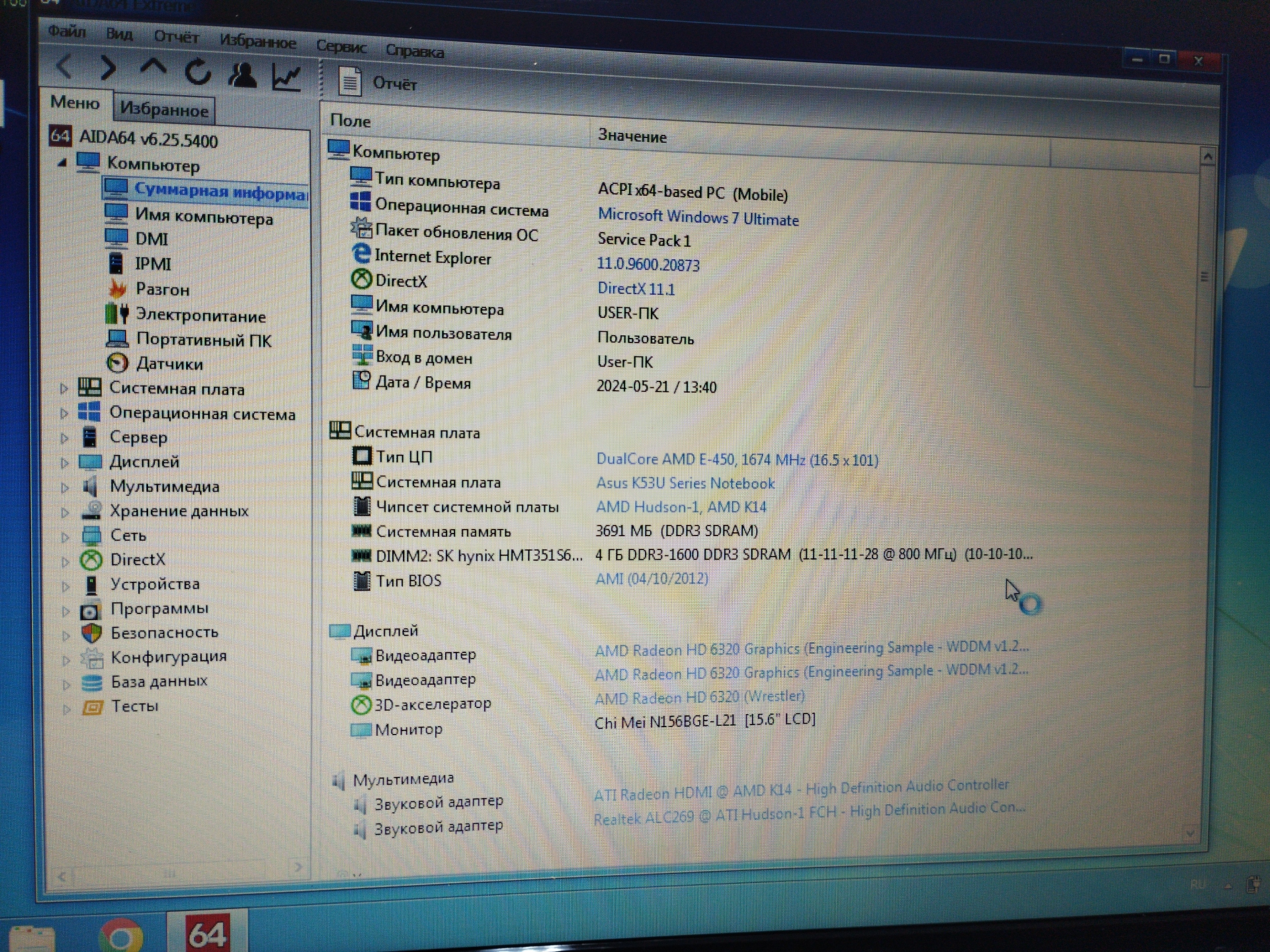1270x952 pixels.
Task: Click the Устройства devices icon
Action: pyautogui.click(x=91, y=584)
